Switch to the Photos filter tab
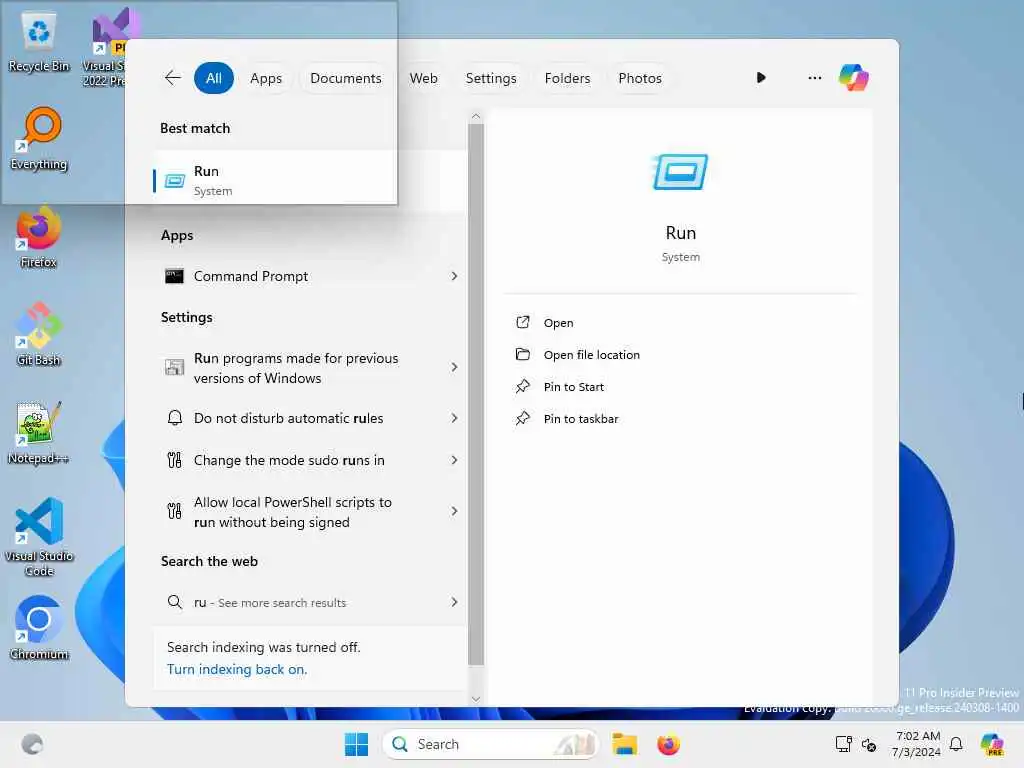This screenshot has width=1024, height=768. coord(639,78)
